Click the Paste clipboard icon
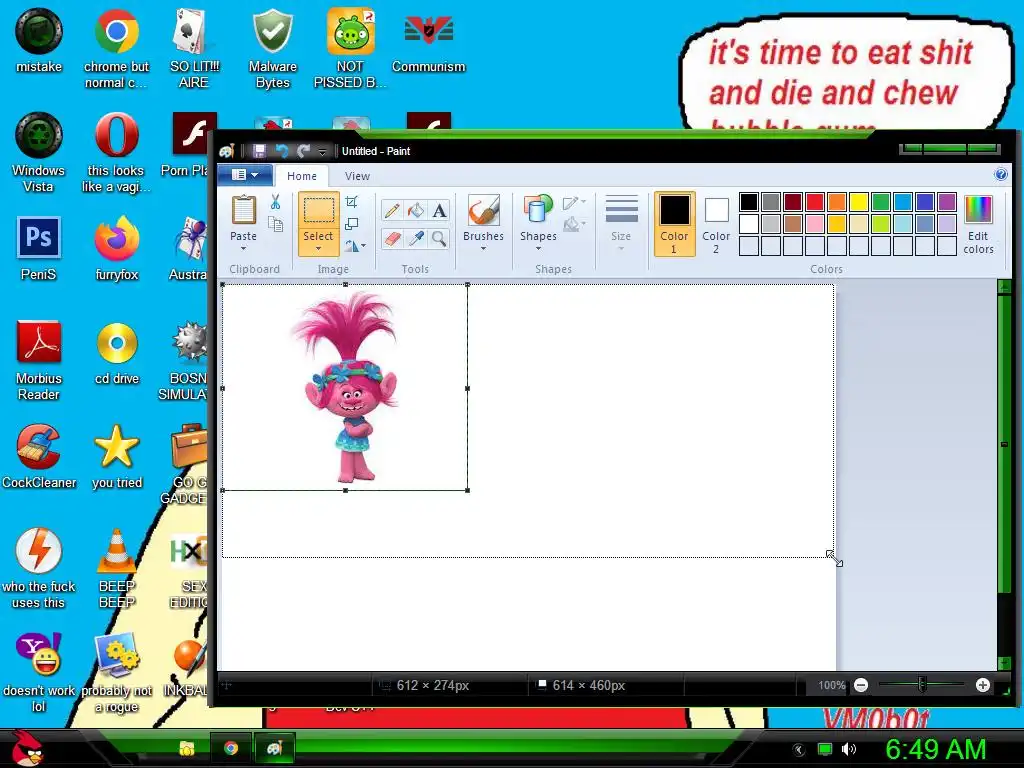This screenshot has height=768, width=1024. click(244, 210)
